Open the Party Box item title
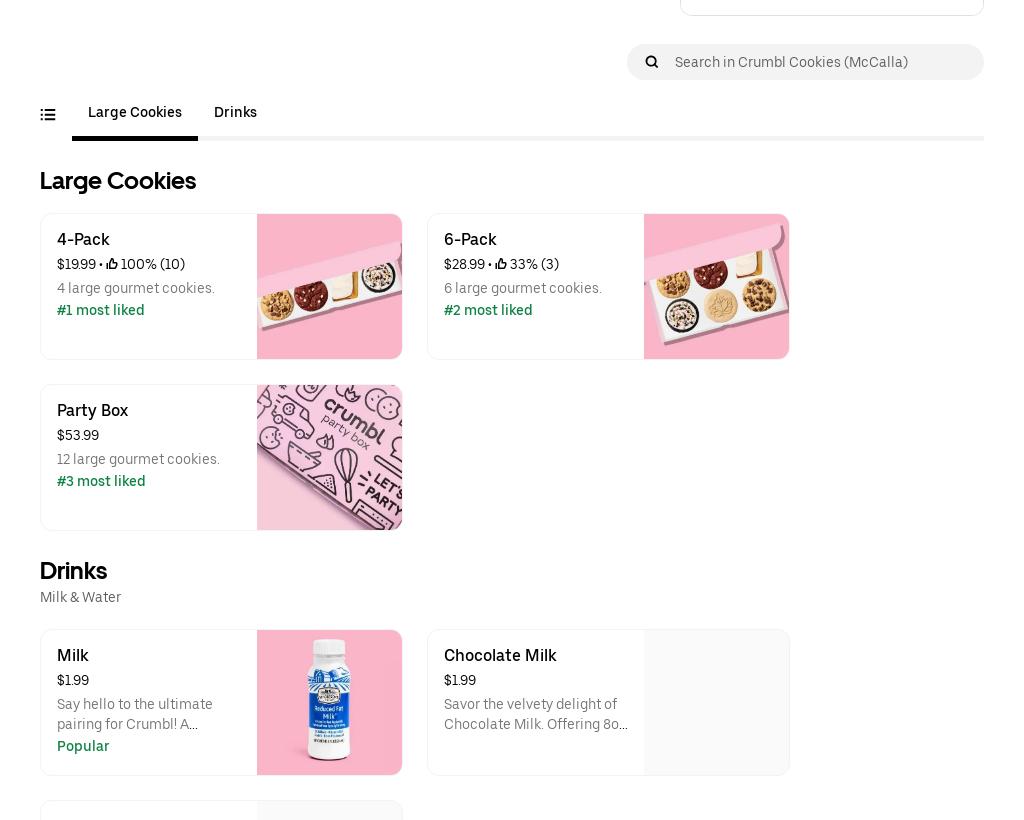1024x820 pixels. (x=92, y=411)
